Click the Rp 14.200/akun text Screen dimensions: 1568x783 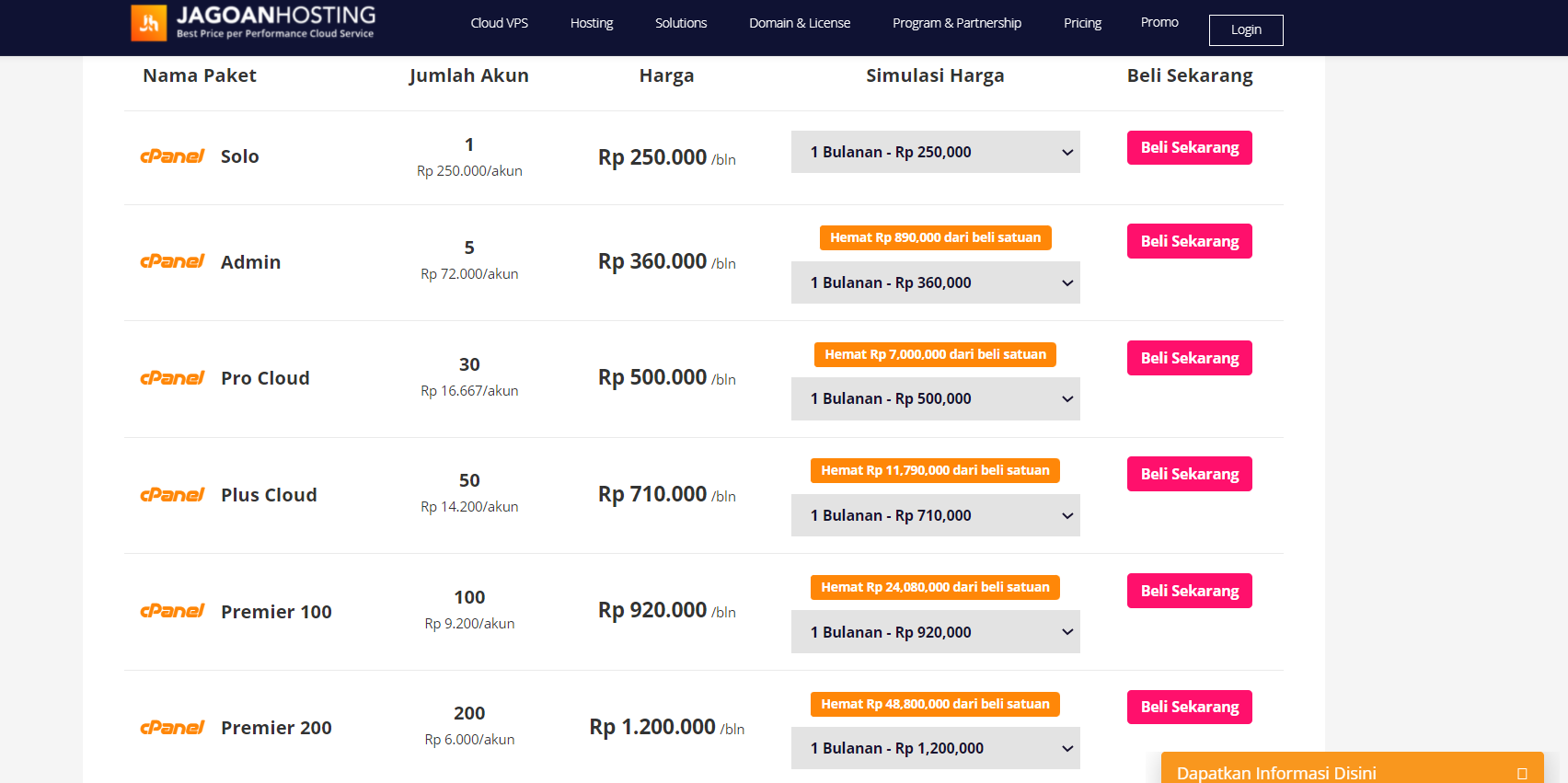coord(469,507)
